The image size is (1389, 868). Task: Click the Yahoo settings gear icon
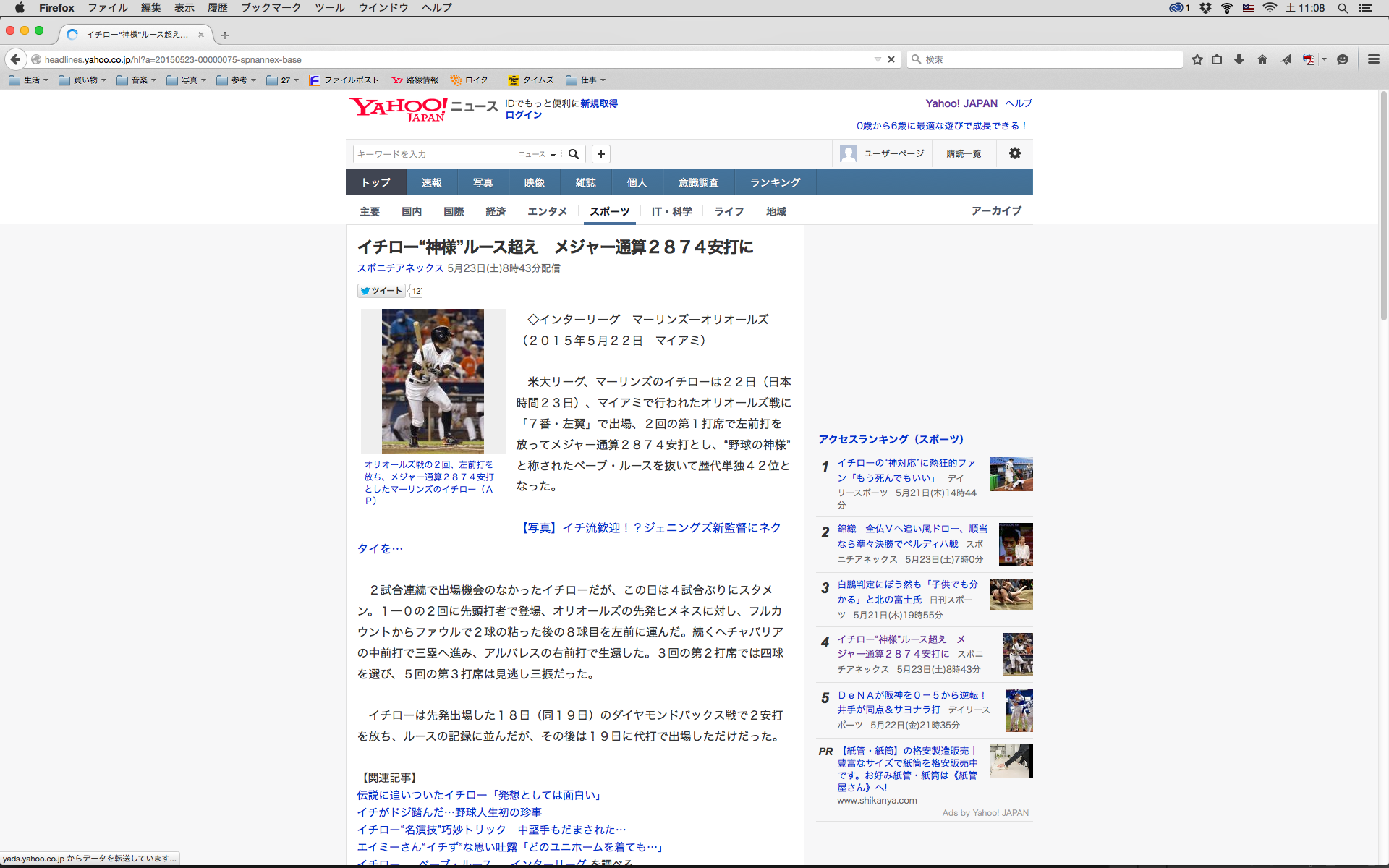pyautogui.click(x=1014, y=153)
